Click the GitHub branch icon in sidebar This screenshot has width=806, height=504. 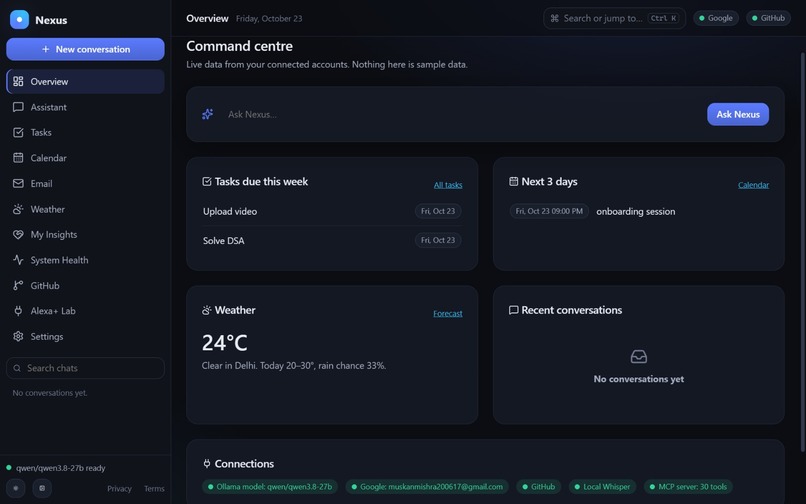pos(18,285)
